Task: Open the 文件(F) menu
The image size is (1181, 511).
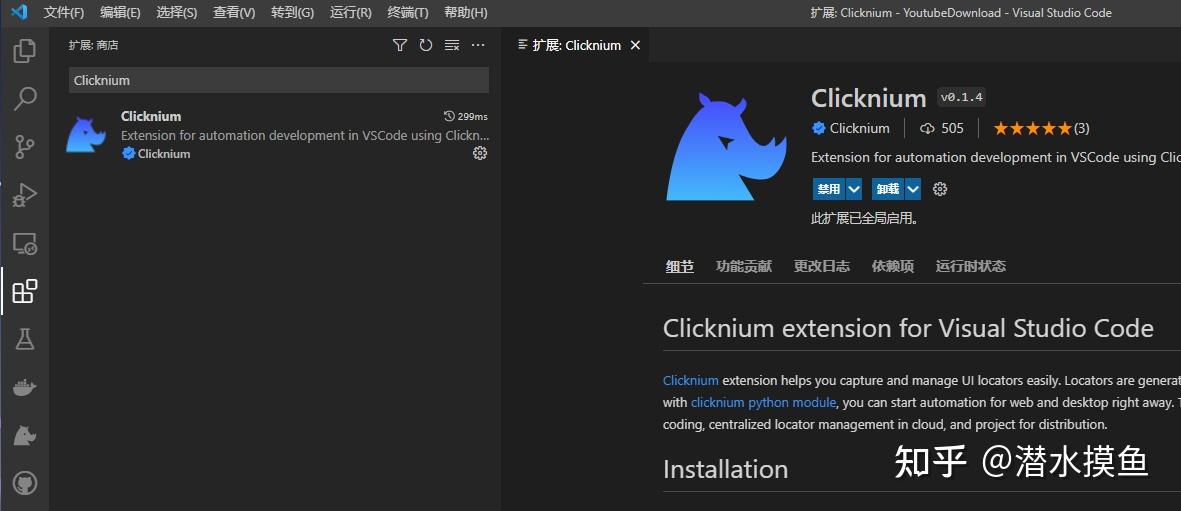Action: (x=63, y=12)
